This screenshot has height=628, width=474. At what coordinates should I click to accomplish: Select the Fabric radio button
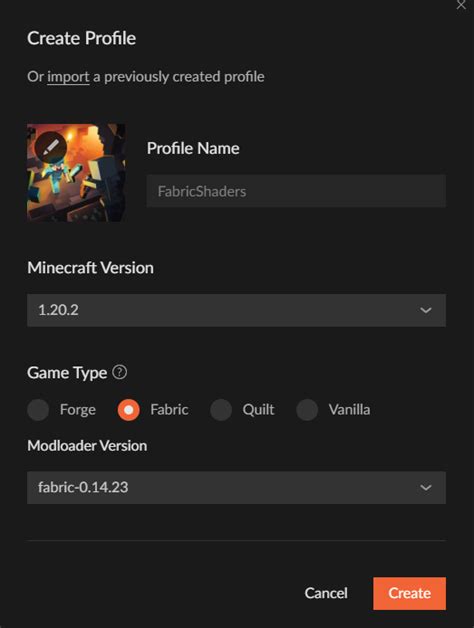click(x=129, y=410)
